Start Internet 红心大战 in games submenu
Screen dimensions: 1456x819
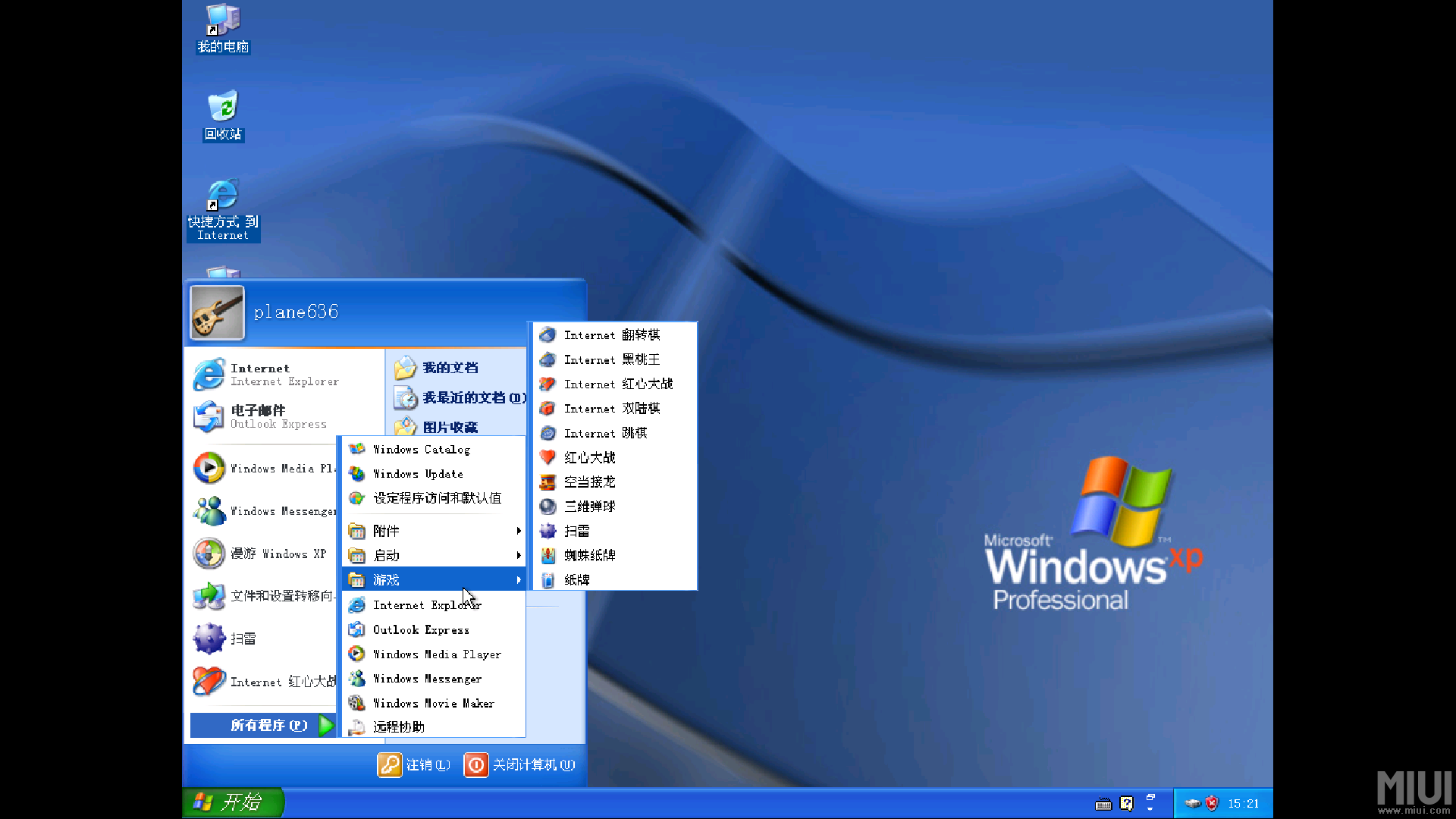click(614, 384)
